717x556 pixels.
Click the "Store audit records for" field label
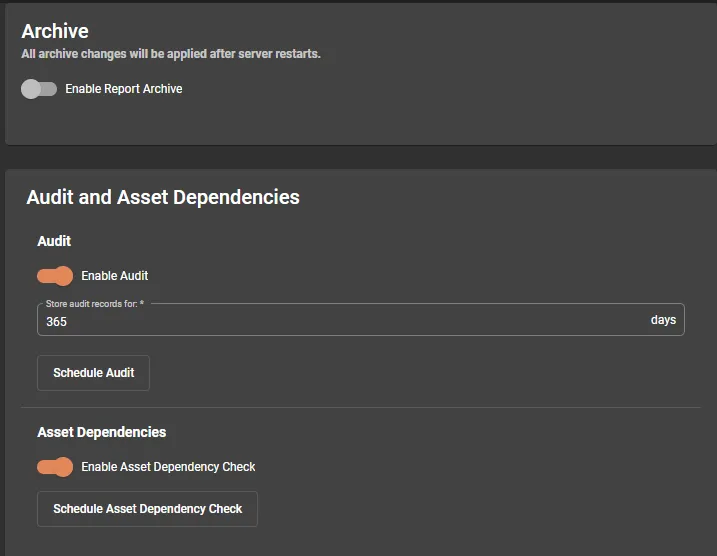pos(95,303)
